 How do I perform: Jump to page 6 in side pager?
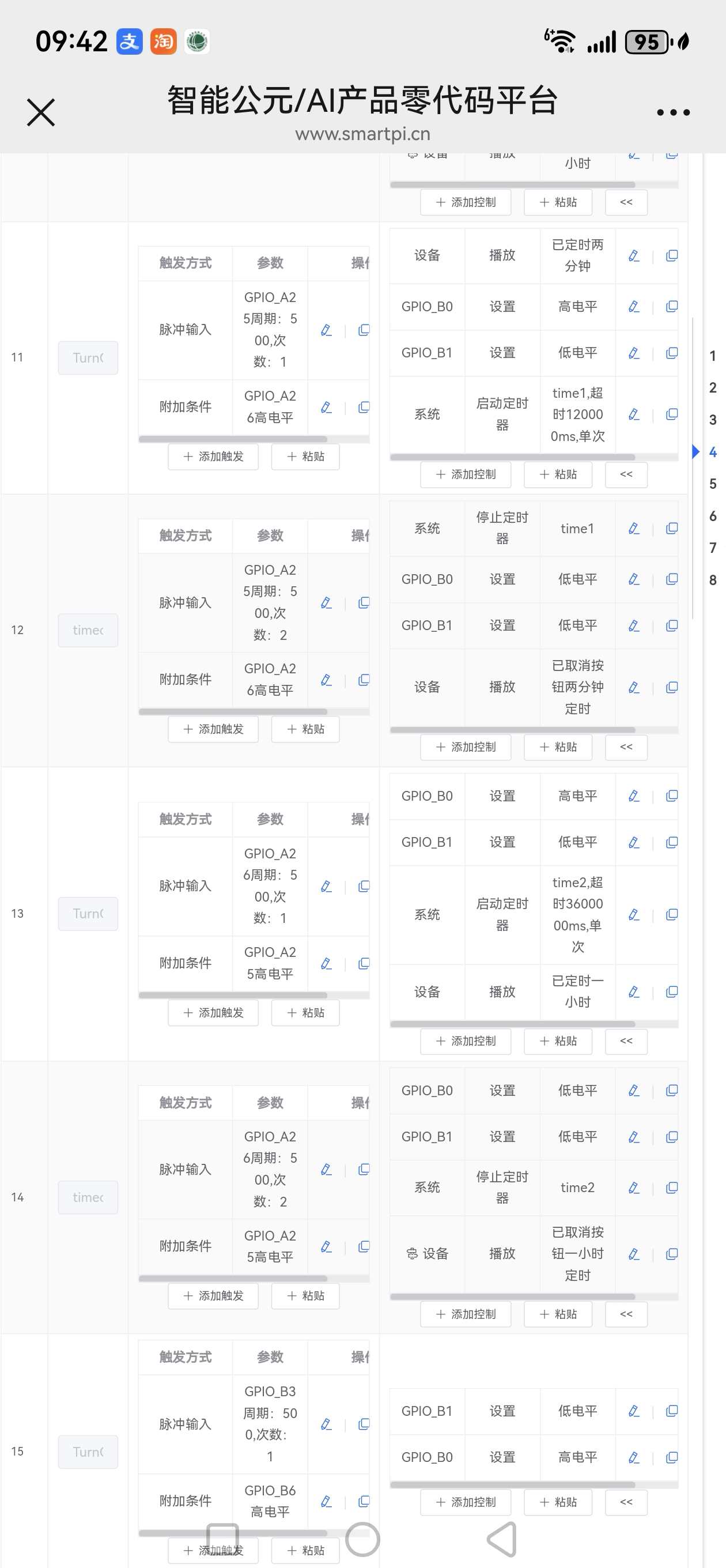(x=713, y=516)
